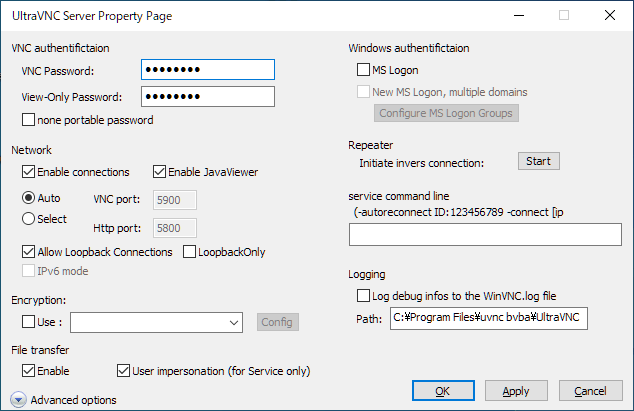Click New MS Logon multiple domains checkbox
Image resolution: width=634 pixels, height=411 pixels.
coord(363,91)
